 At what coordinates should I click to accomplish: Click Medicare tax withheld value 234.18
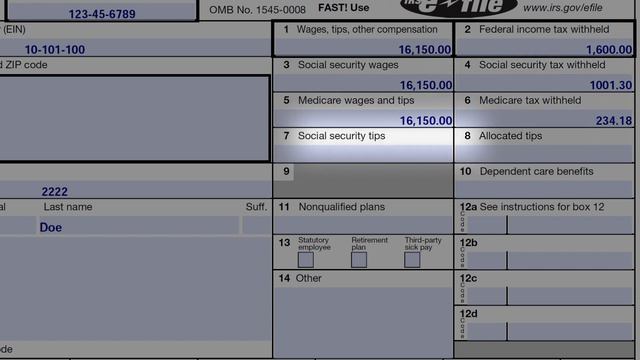(613, 121)
